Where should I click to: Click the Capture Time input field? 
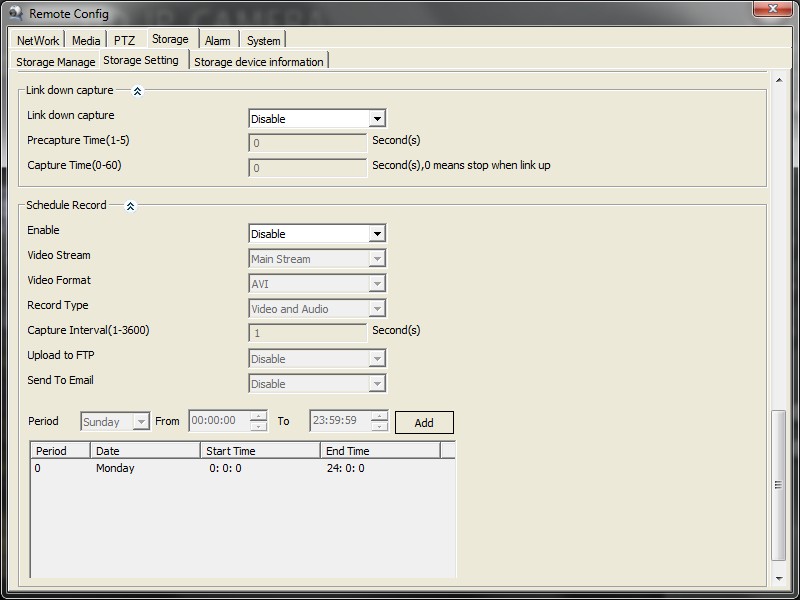(x=308, y=168)
